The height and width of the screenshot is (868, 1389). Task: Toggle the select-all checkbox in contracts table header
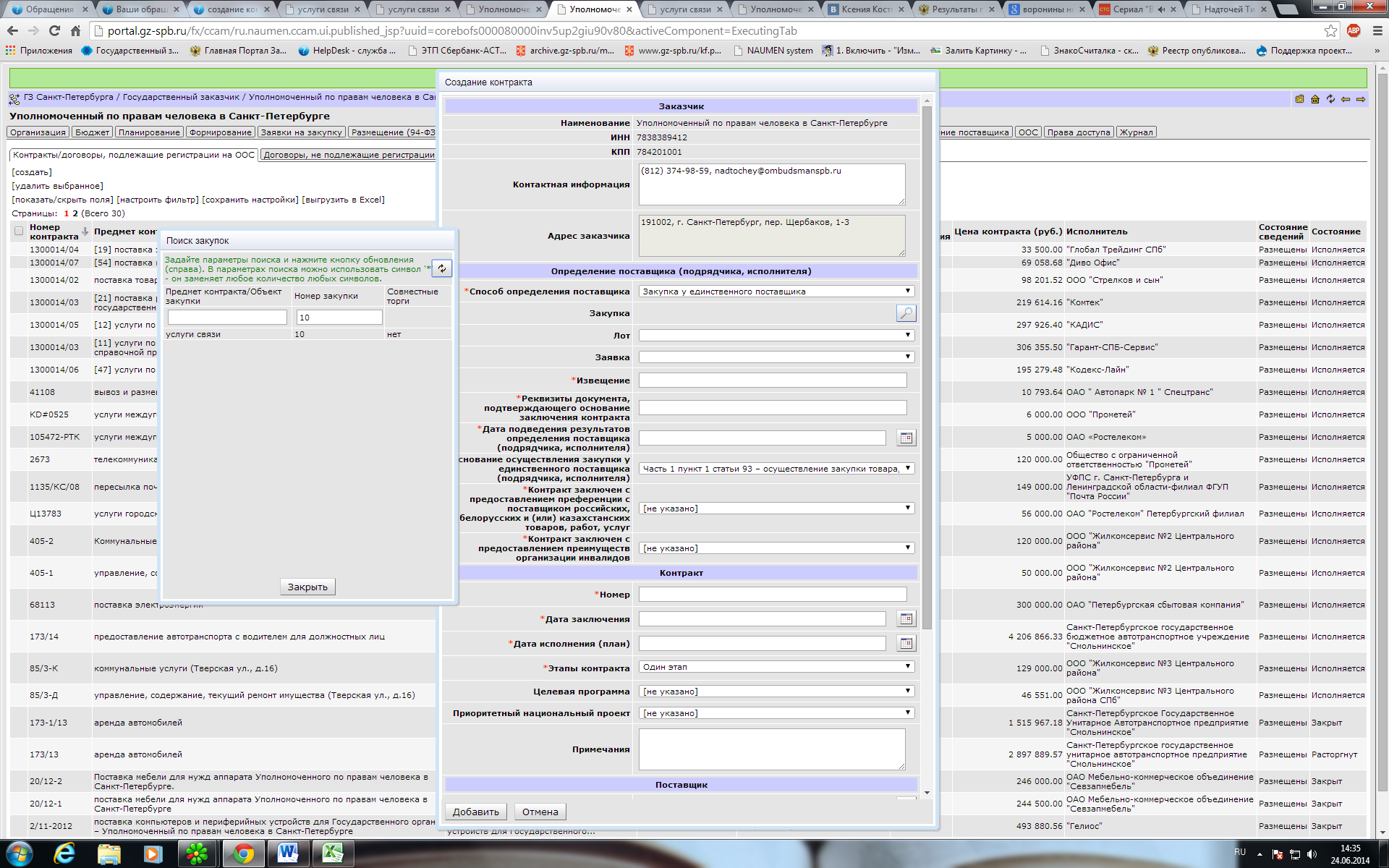[19, 231]
